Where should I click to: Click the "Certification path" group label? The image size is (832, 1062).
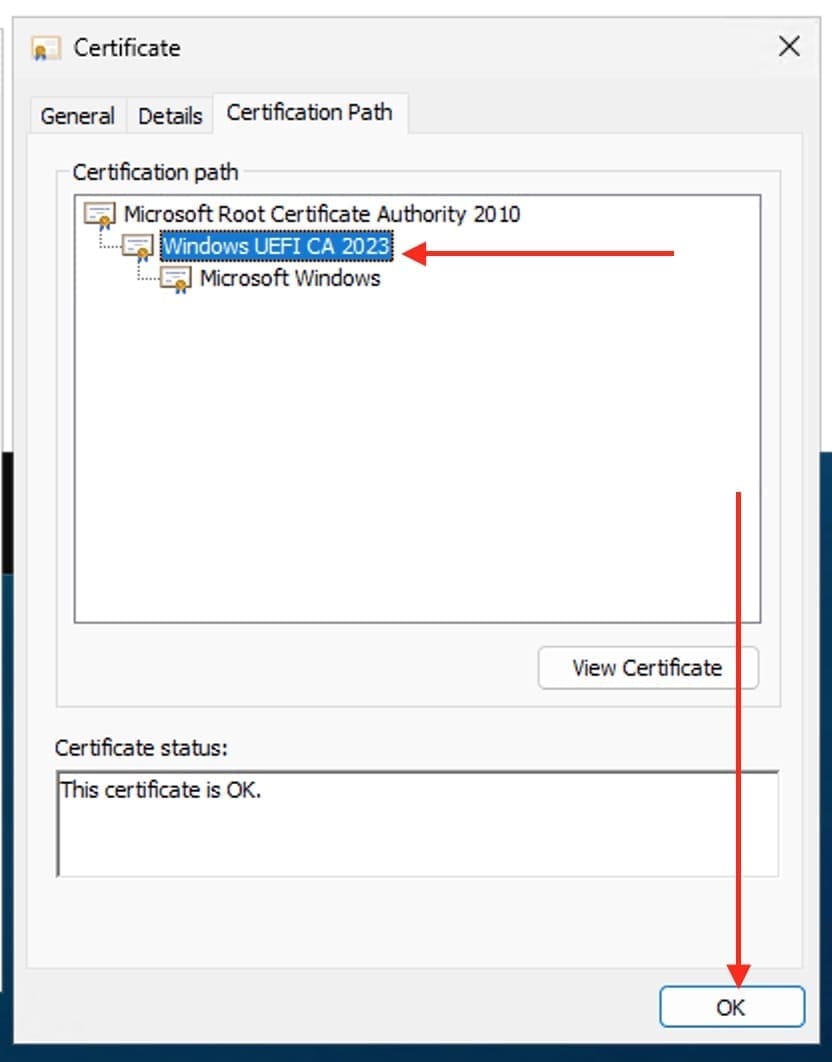[x=155, y=172]
